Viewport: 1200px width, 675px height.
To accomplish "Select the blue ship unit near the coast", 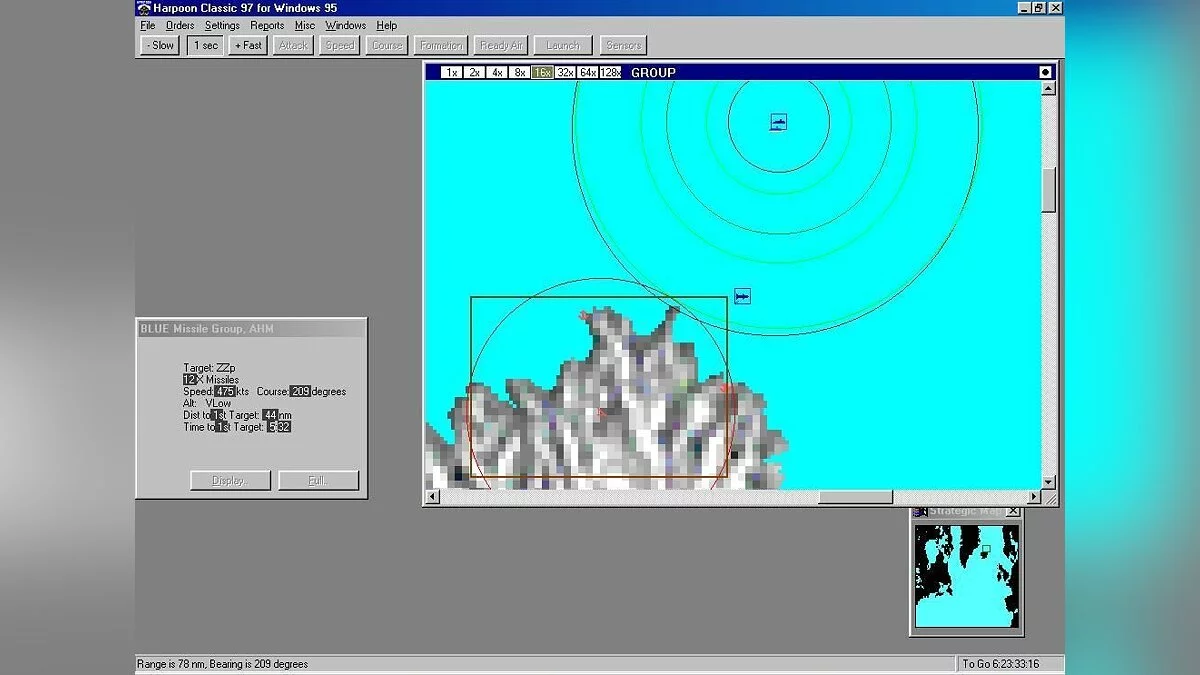I will point(742,296).
